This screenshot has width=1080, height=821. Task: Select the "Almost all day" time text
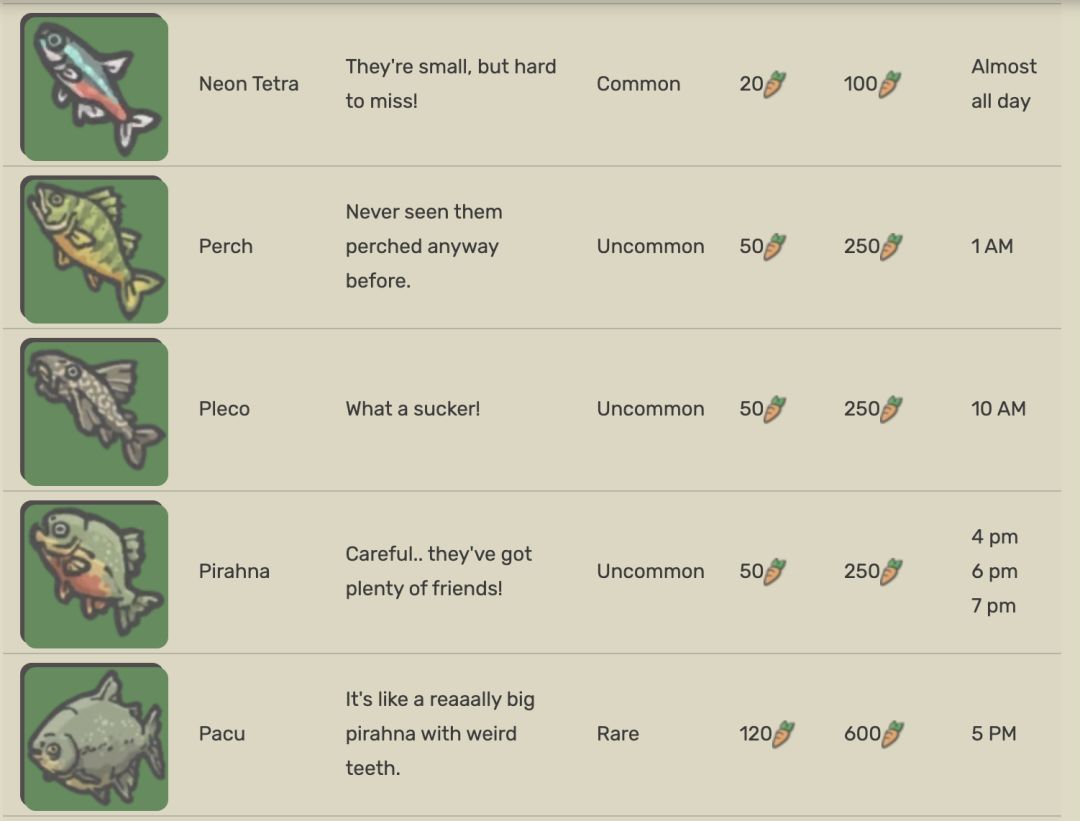pyautogui.click(x=1003, y=84)
